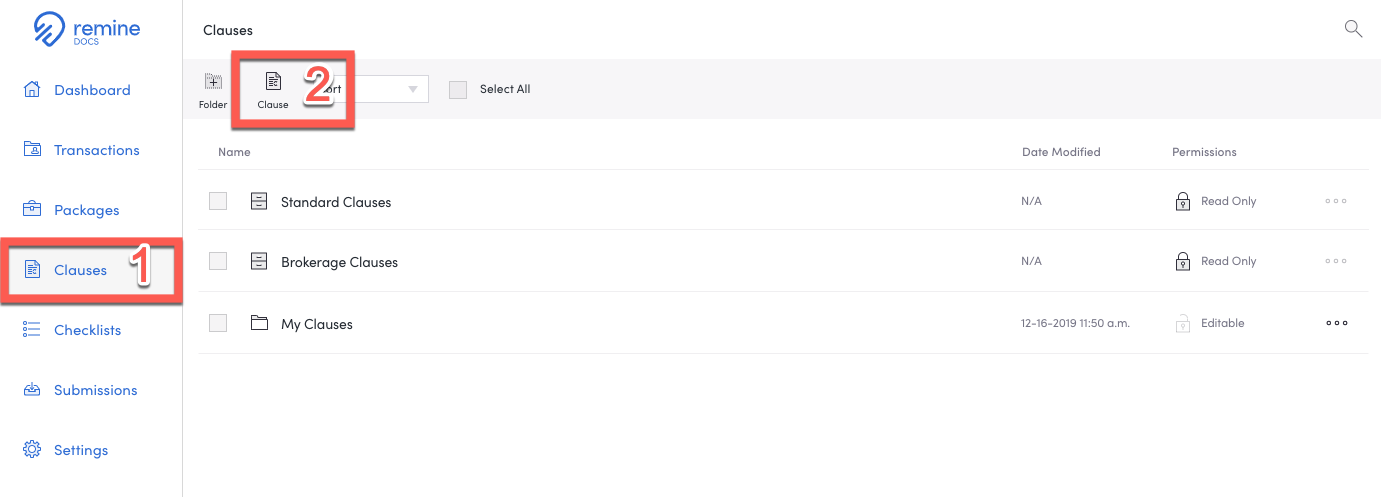Switch to Checklists in sidebar
This screenshot has width=1381, height=497.
click(88, 330)
